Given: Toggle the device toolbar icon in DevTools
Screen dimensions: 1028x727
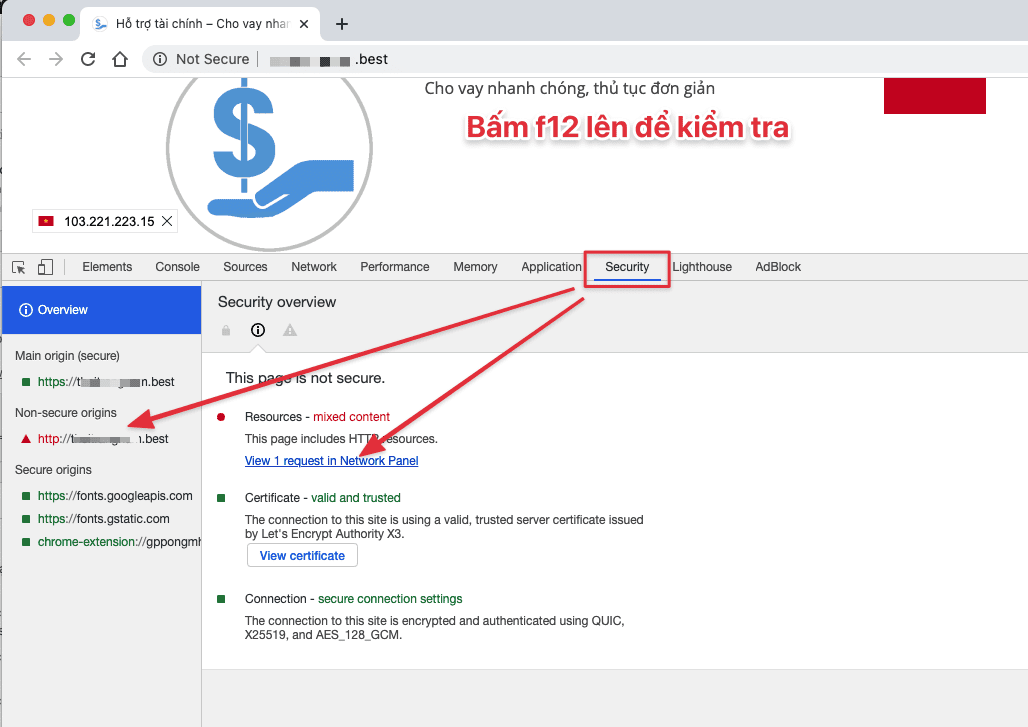Looking at the screenshot, I should tap(44, 267).
